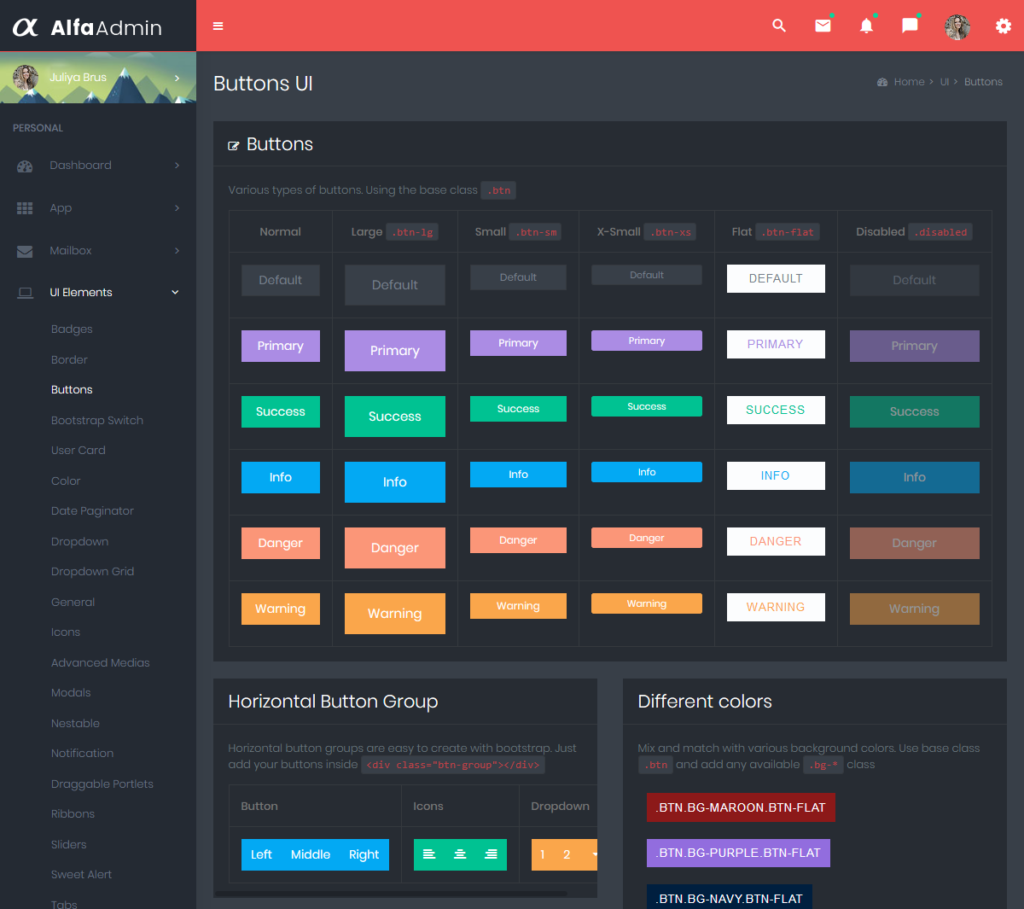Open the Border sidebar item

[69, 360]
